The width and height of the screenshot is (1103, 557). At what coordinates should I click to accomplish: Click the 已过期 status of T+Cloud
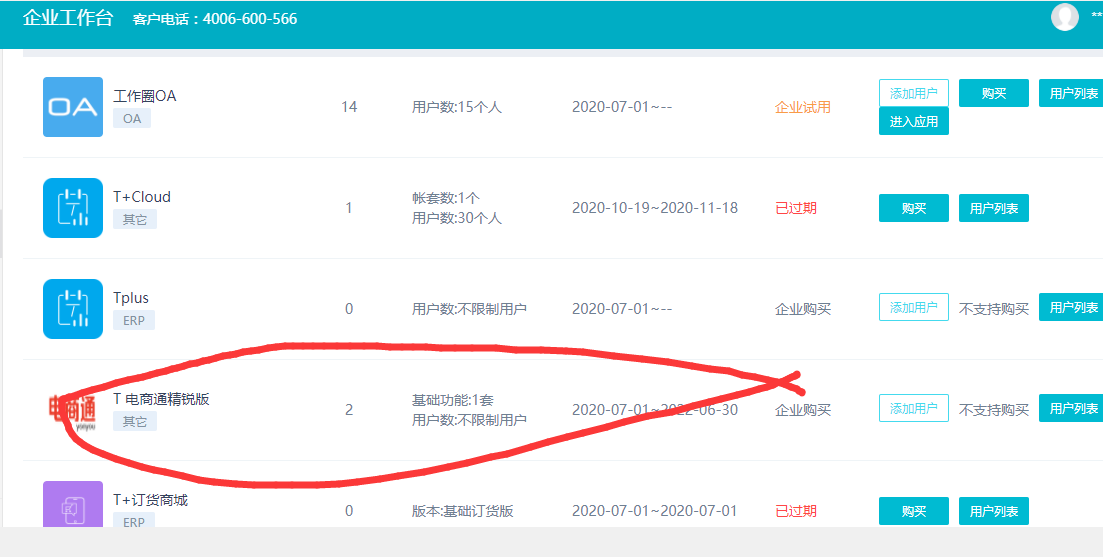(x=796, y=208)
